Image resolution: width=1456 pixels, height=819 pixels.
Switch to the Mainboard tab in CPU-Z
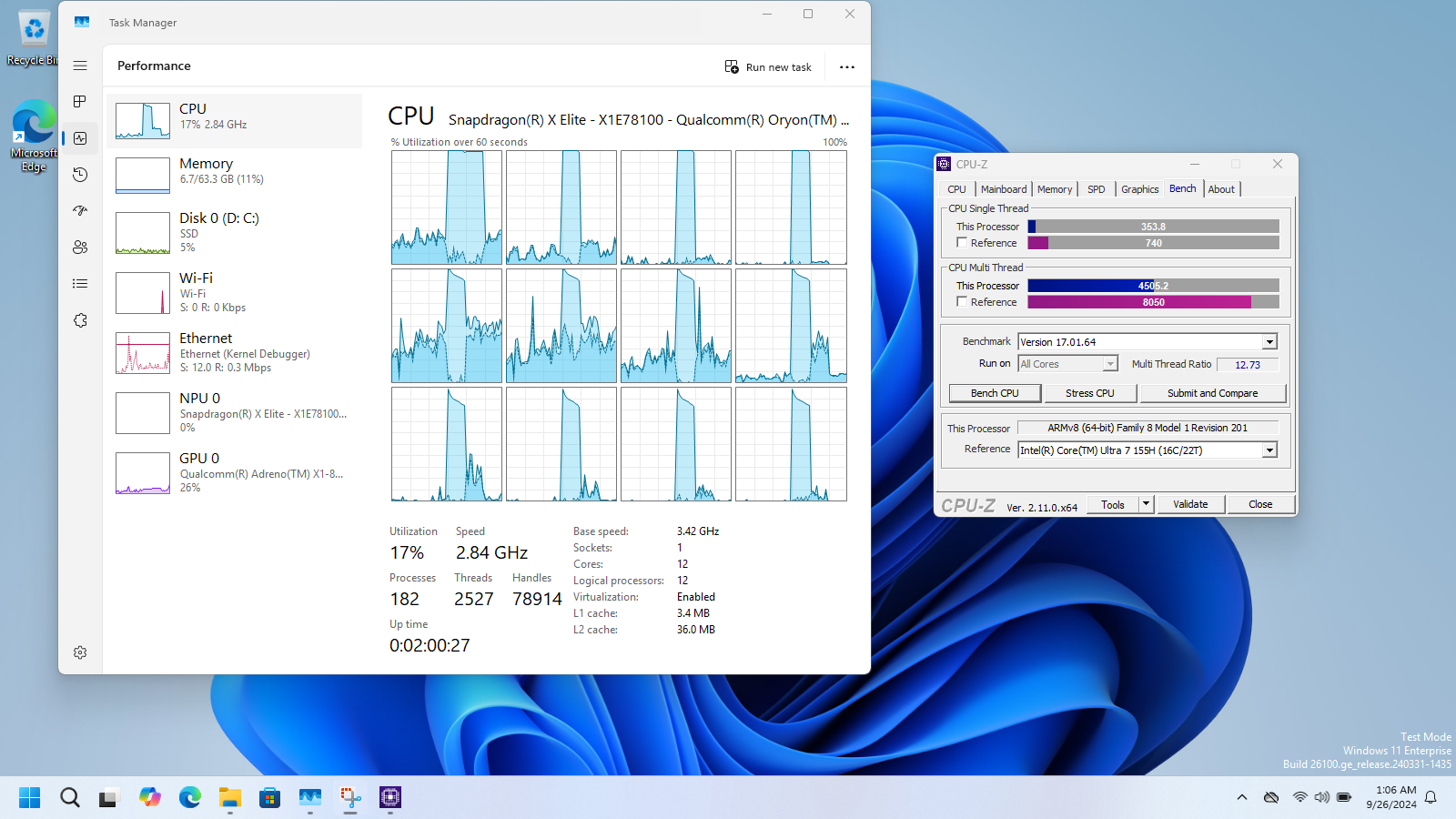[x=1003, y=189]
